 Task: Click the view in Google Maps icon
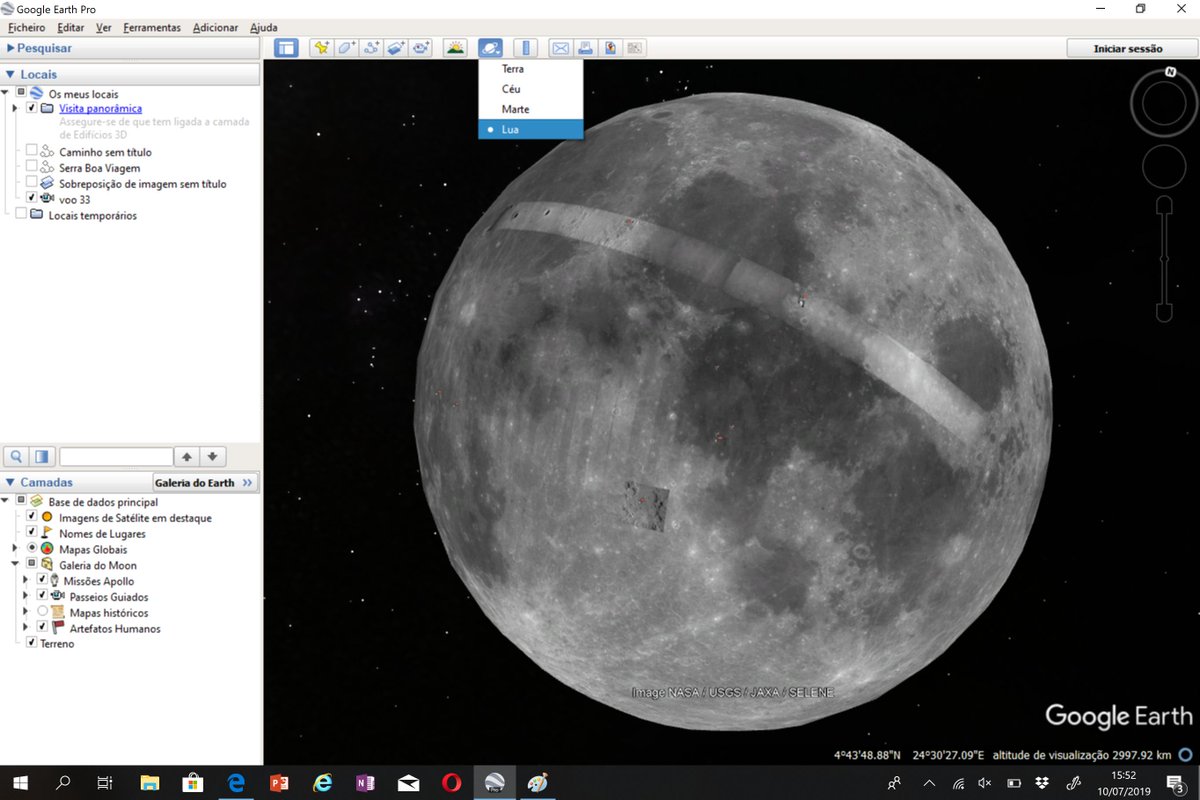coord(635,47)
